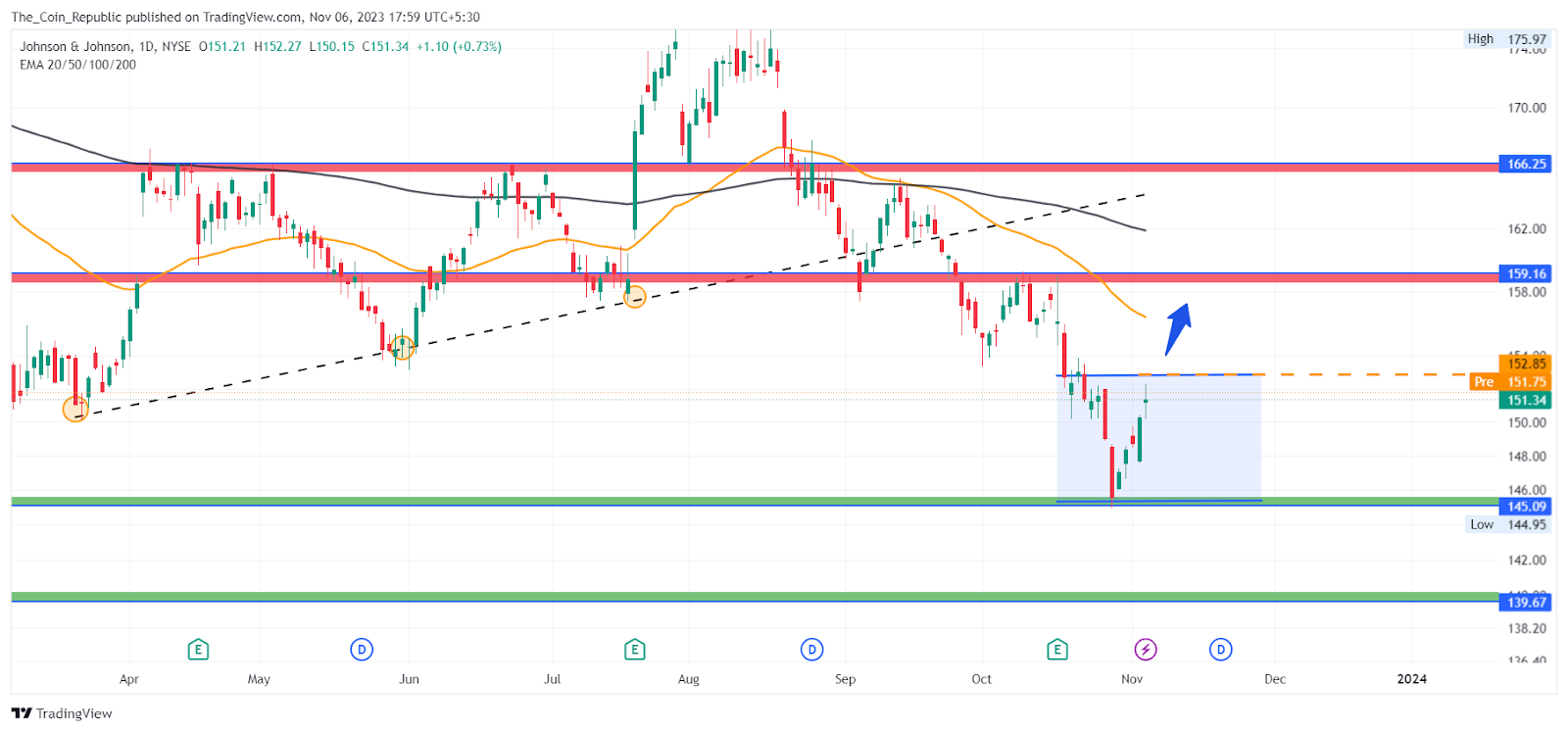Open the October earnings E marker
The image size is (1568, 732).
click(x=1056, y=649)
